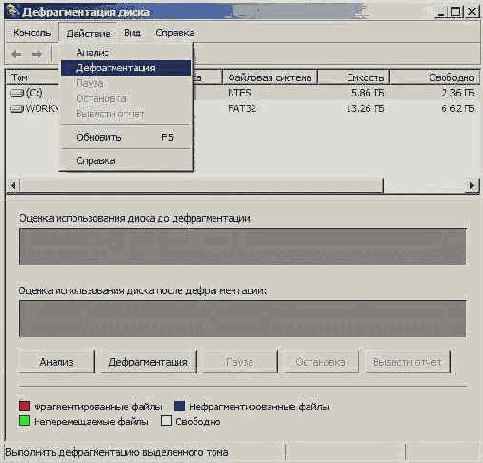Viewport: 483px width, 463px height.
Task: Click the Disk Defragmenter title bar icon
Action: click(x=12, y=11)
